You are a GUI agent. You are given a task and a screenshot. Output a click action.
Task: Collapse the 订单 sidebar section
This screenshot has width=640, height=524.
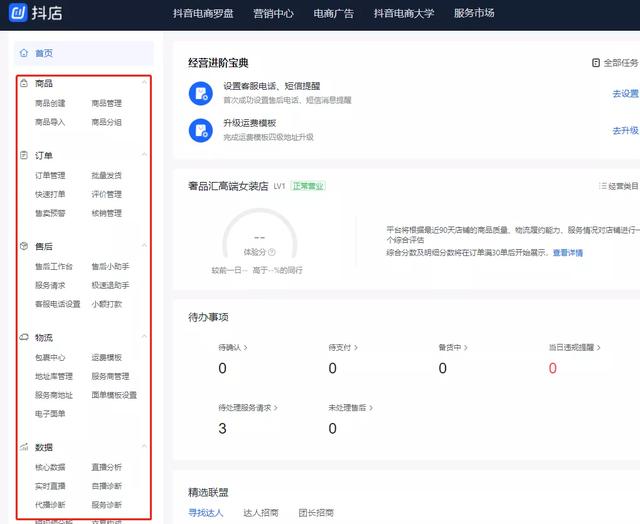click(x=144, y=155)
